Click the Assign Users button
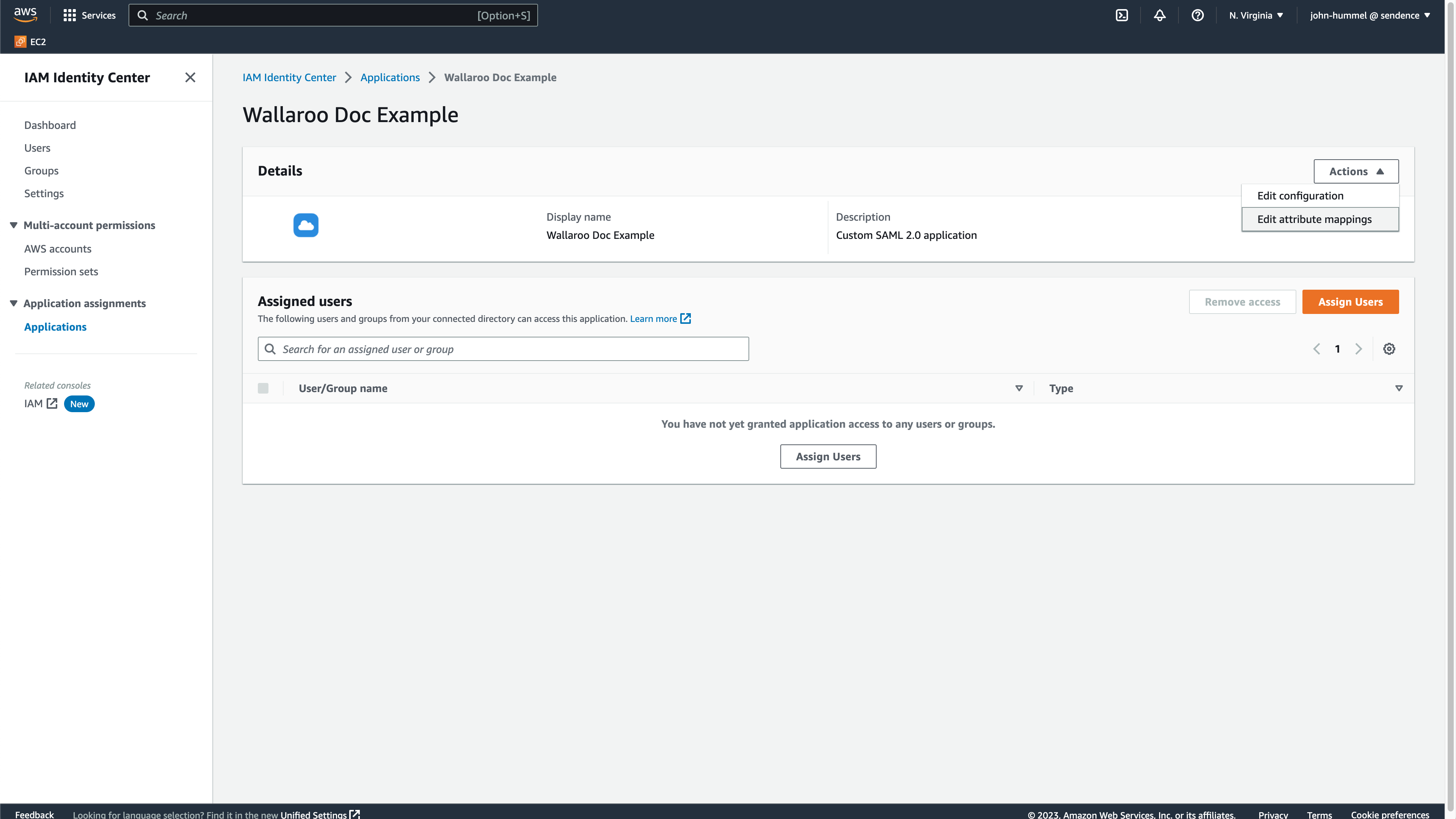This screenshot has width=1456, height=819. 1350,302
